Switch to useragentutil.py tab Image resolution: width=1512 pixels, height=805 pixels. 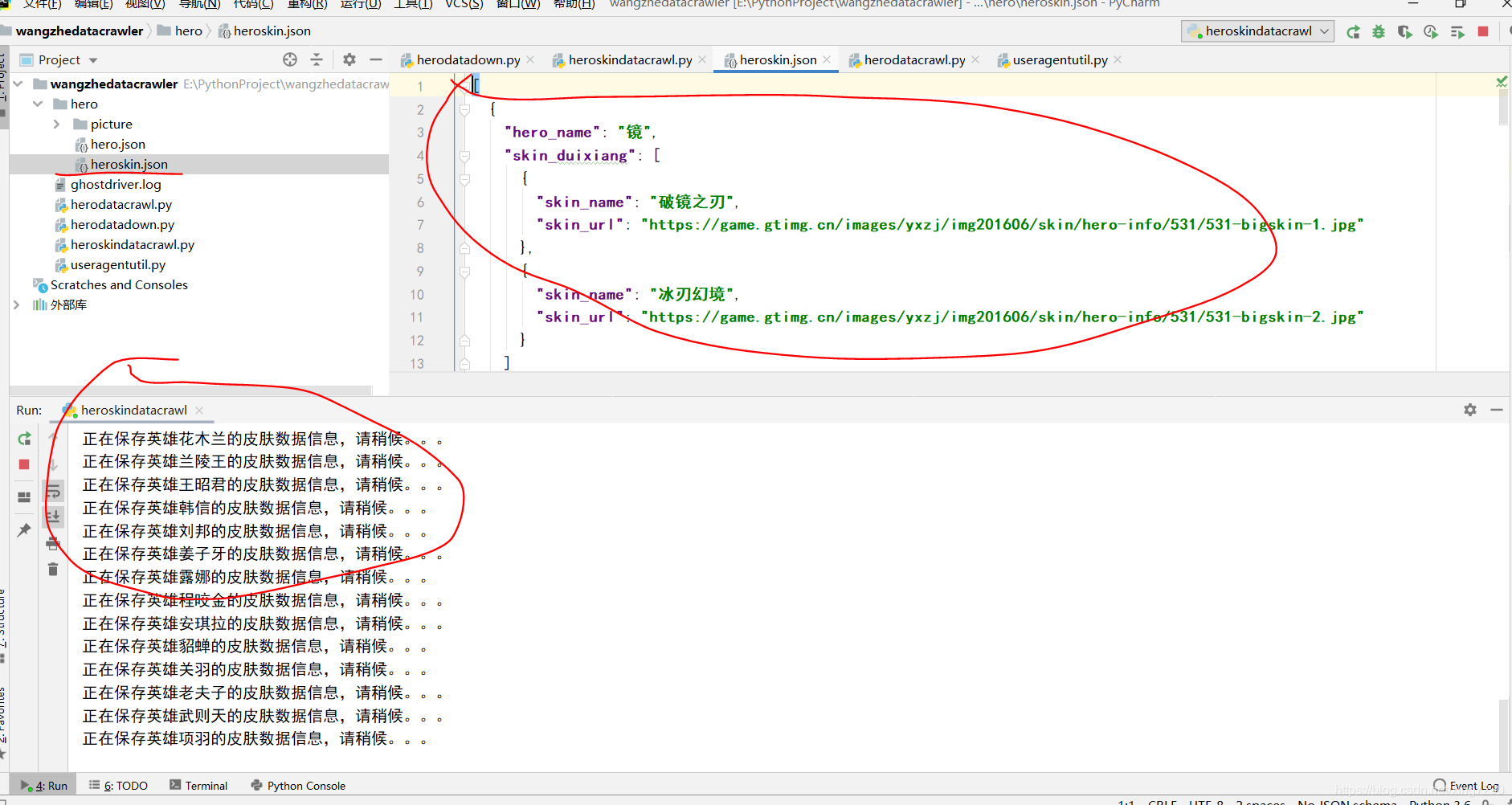coord(1060,59)
